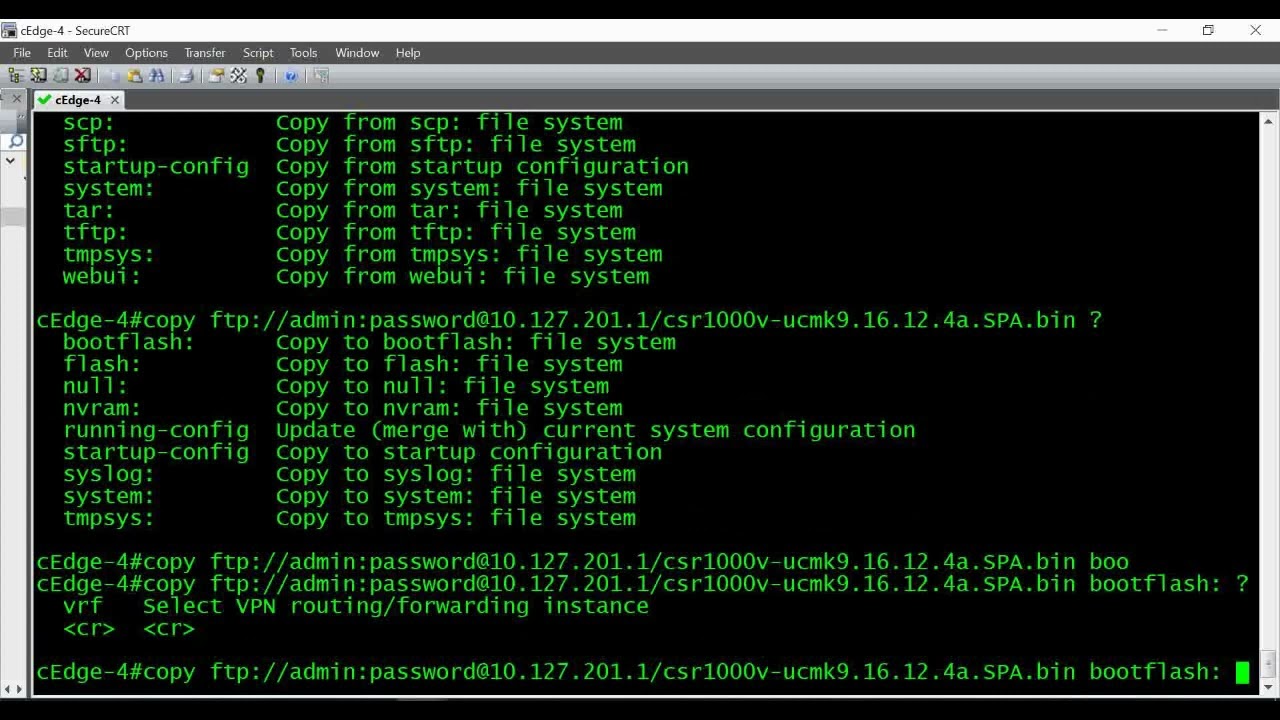Click the grayed Reconnect toolbar icon
1280x720 pixels.
(61, 75)
